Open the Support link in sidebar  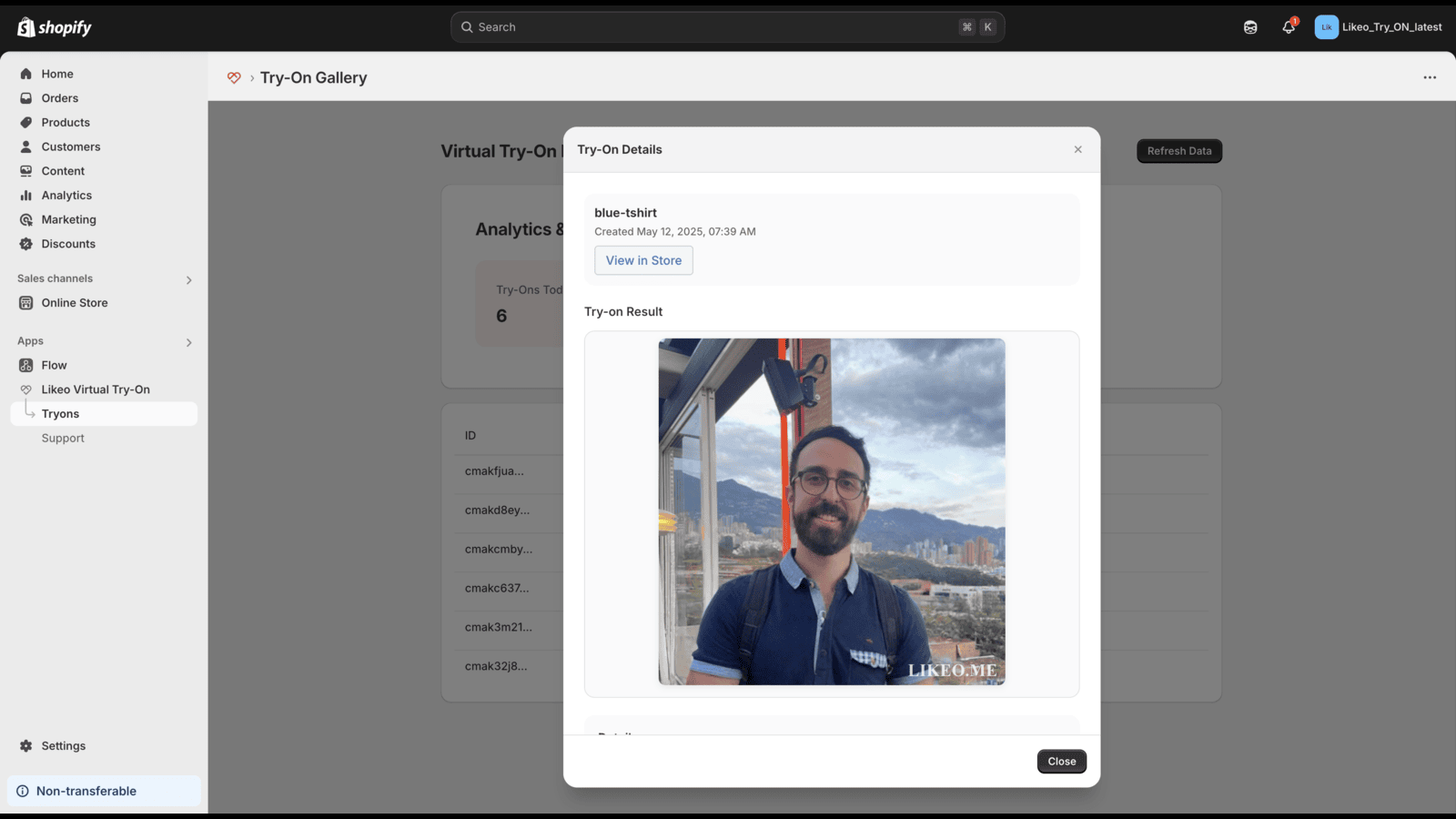click(63, 438)
